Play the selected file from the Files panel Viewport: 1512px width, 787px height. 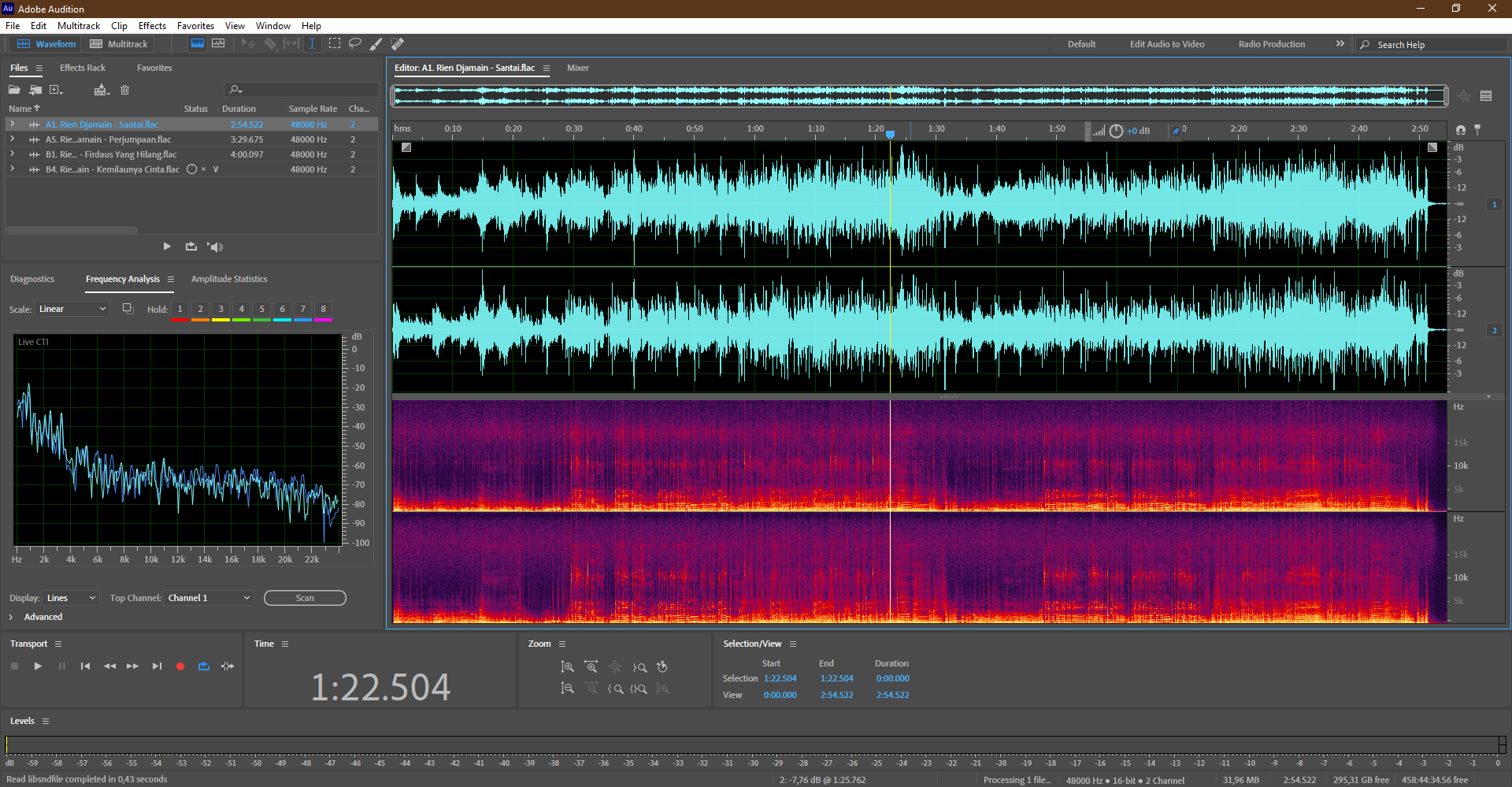tap(167, 247)
